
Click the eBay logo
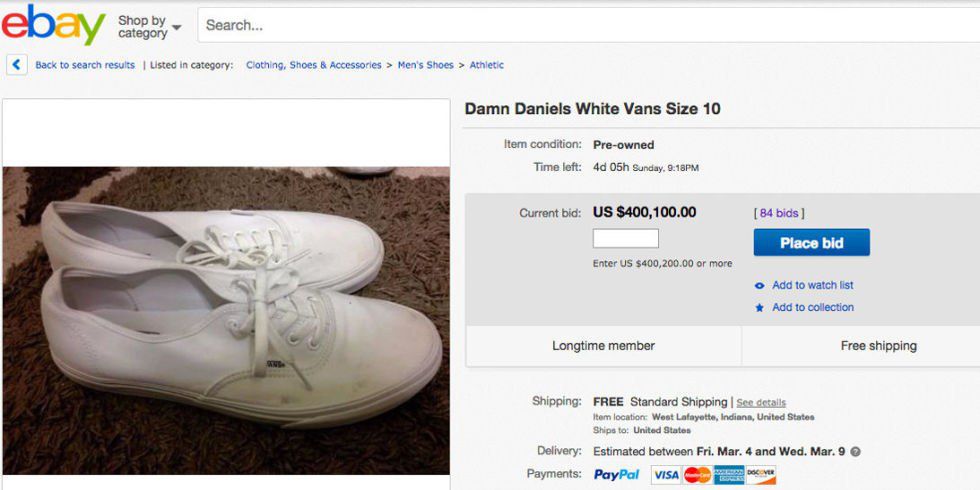point(53,25)
